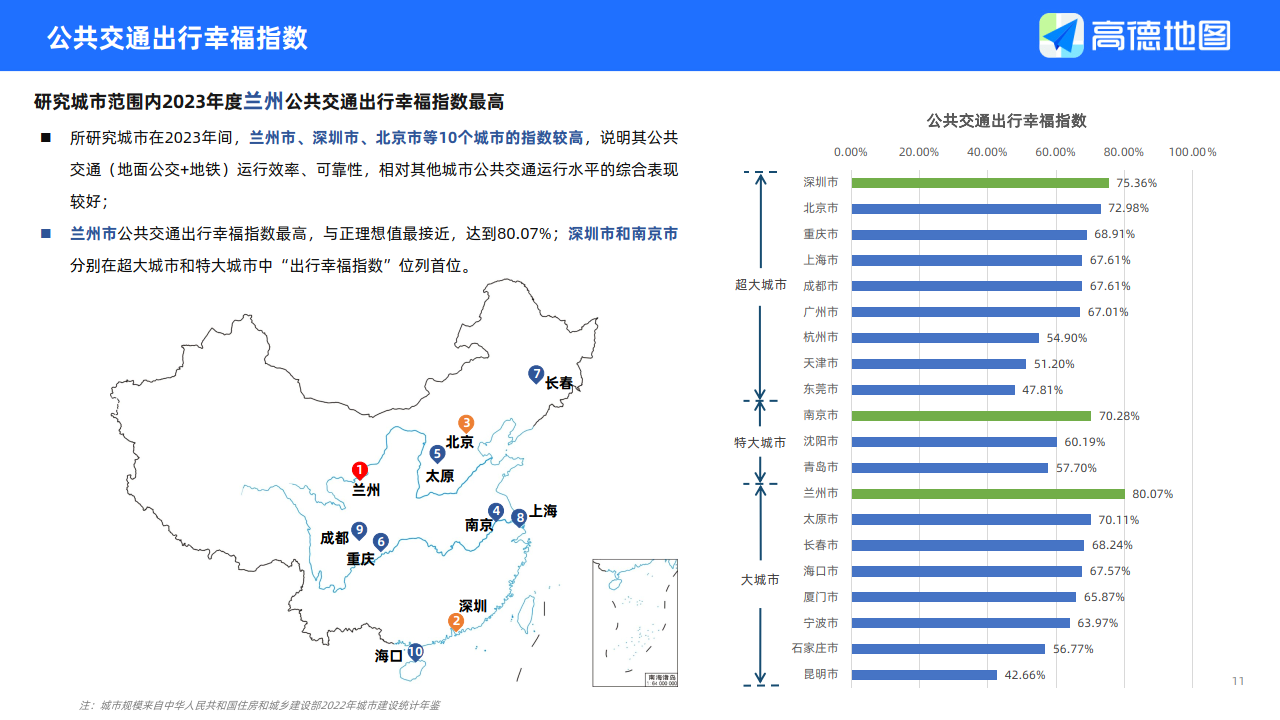Click the city label 青岛市 in chart
This screenshot has width=1280, height=720.
click(820, 467)
